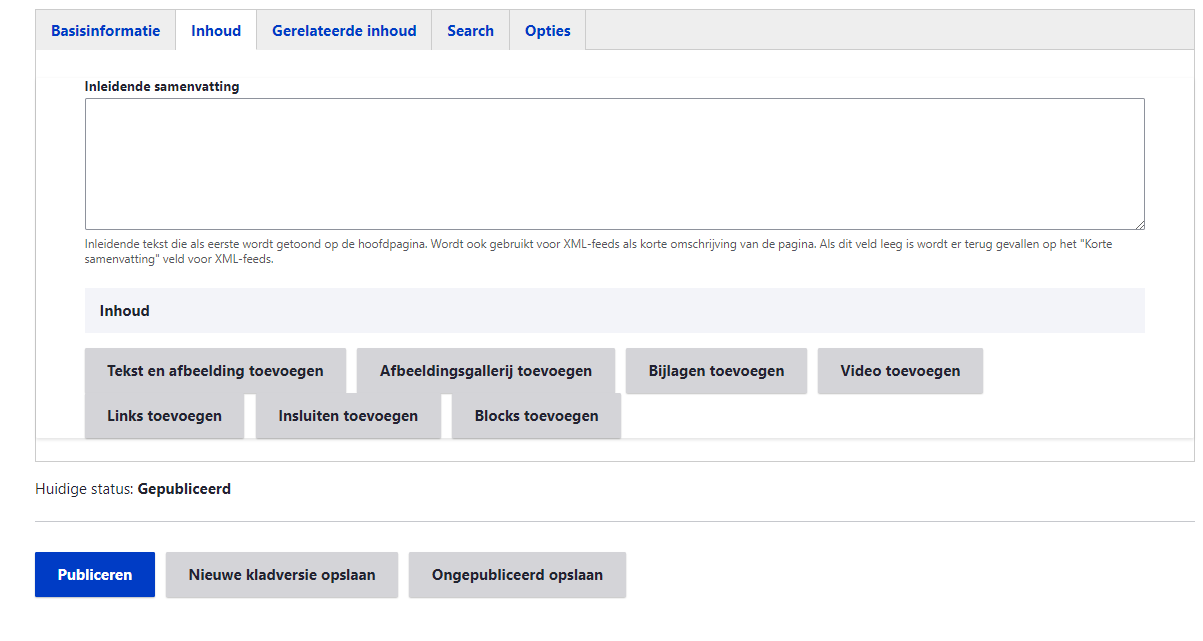Open the Opties tab

pyautogui.click(x=547, y=31)
